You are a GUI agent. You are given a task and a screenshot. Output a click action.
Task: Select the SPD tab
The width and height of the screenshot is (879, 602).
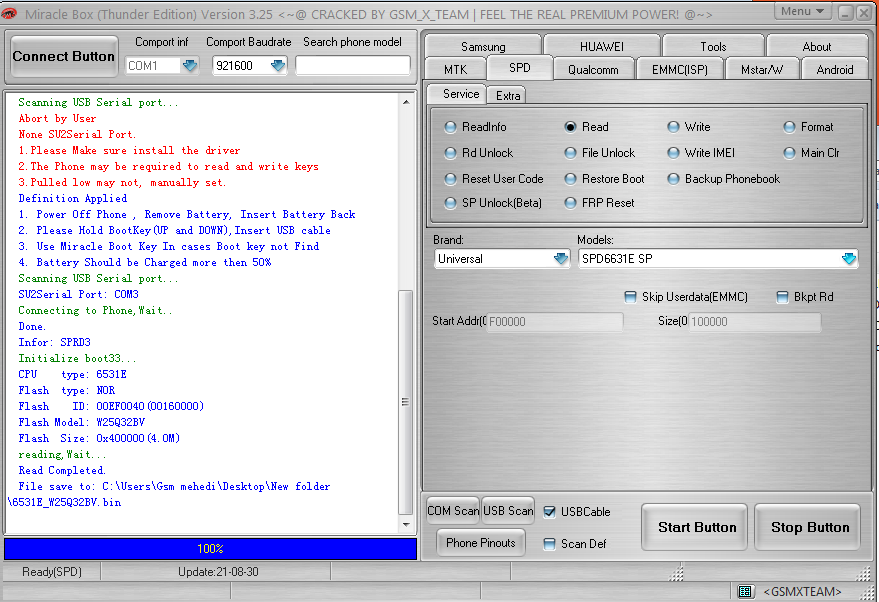pos(520,68)
